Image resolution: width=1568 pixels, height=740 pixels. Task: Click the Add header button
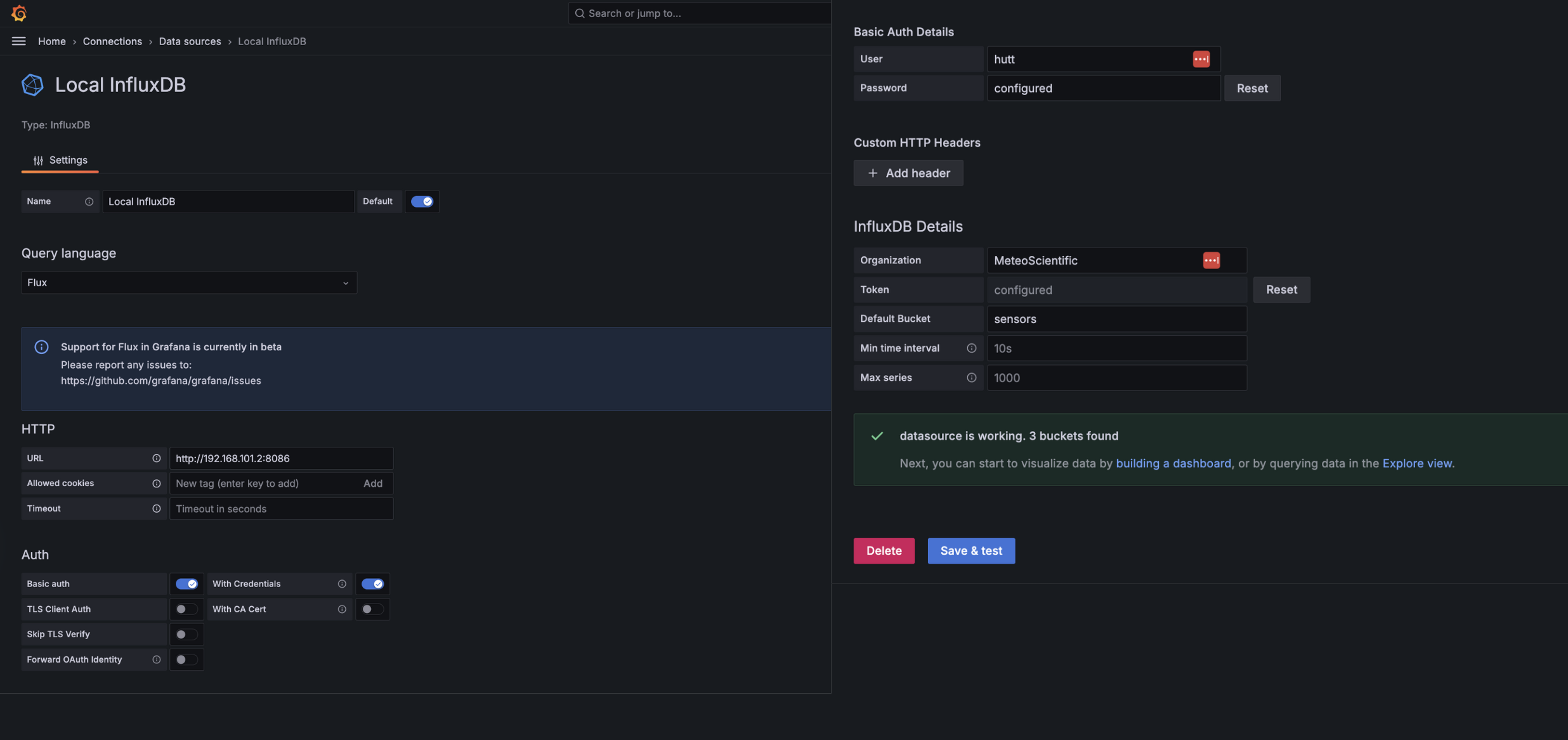coord(908,173)
